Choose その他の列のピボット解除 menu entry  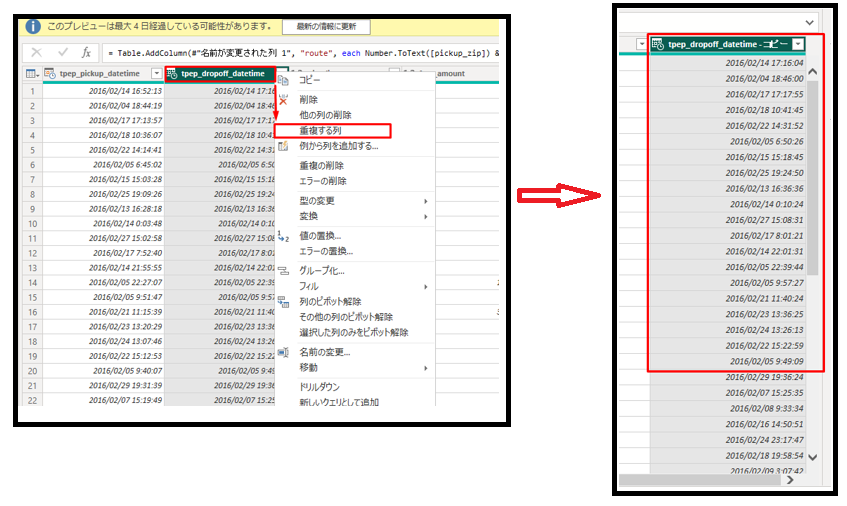click(x=346, y=317)
